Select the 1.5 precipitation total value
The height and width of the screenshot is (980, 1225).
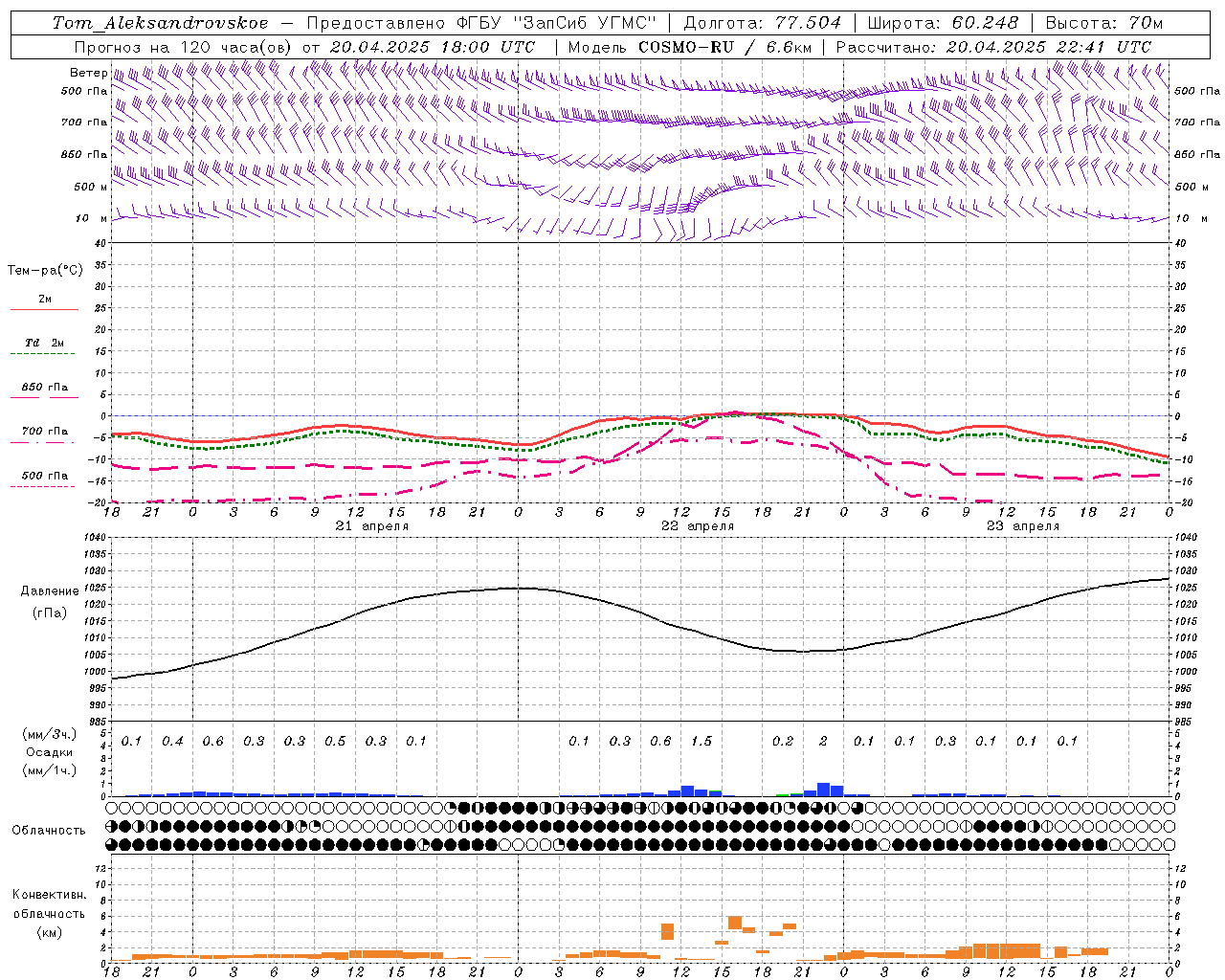click(702, 741)
